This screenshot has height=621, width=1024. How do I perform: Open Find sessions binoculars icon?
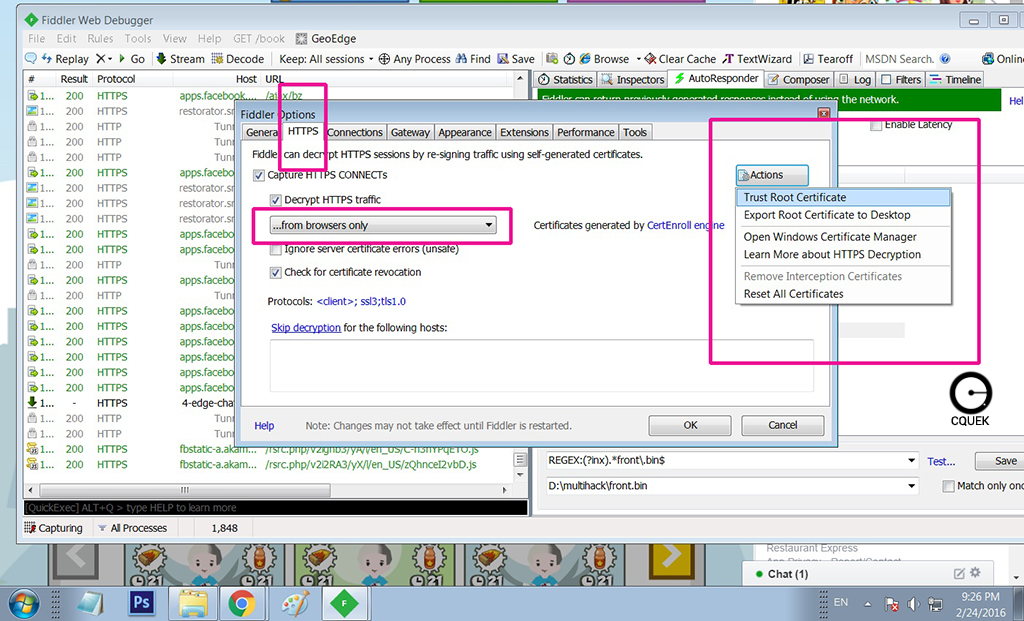[461, 59]
